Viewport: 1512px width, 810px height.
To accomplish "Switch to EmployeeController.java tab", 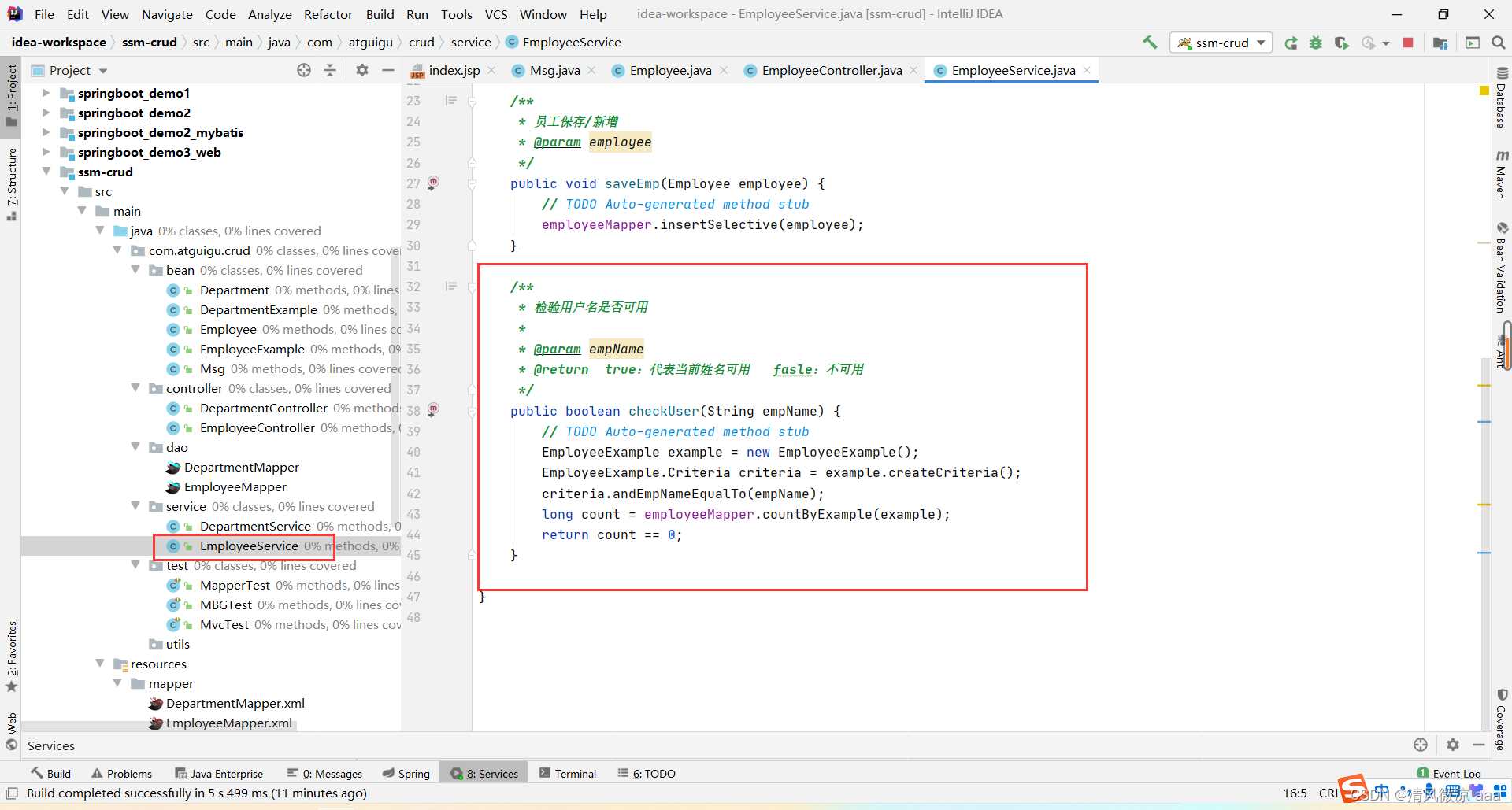I will [832, 70].
